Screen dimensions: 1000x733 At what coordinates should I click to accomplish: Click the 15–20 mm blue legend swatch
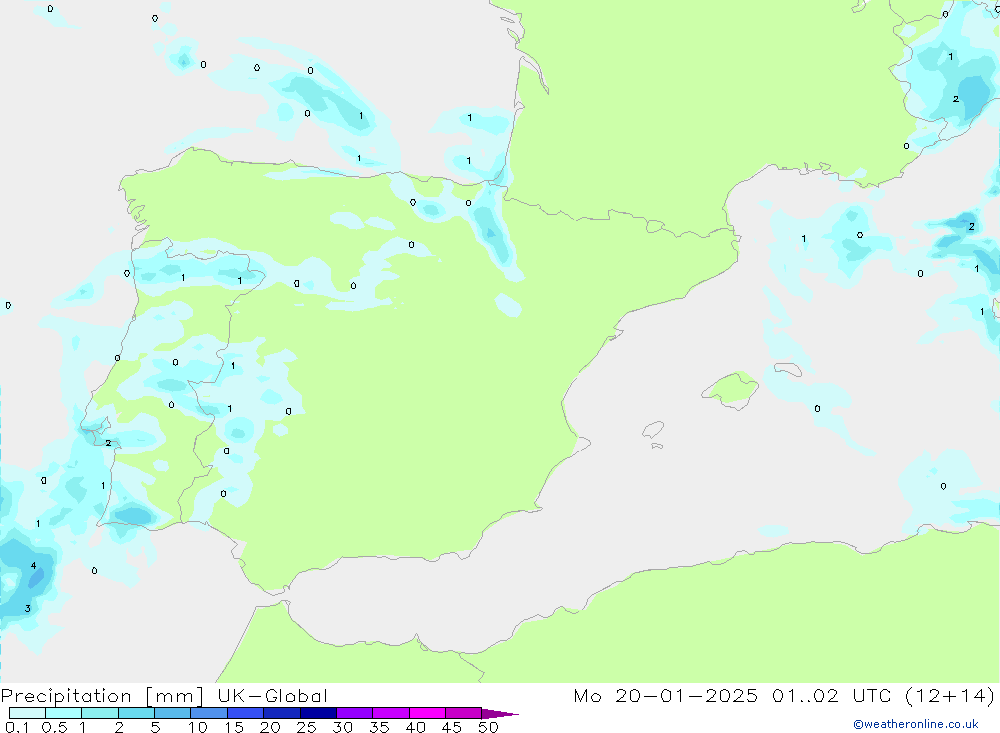pos(246,713)
